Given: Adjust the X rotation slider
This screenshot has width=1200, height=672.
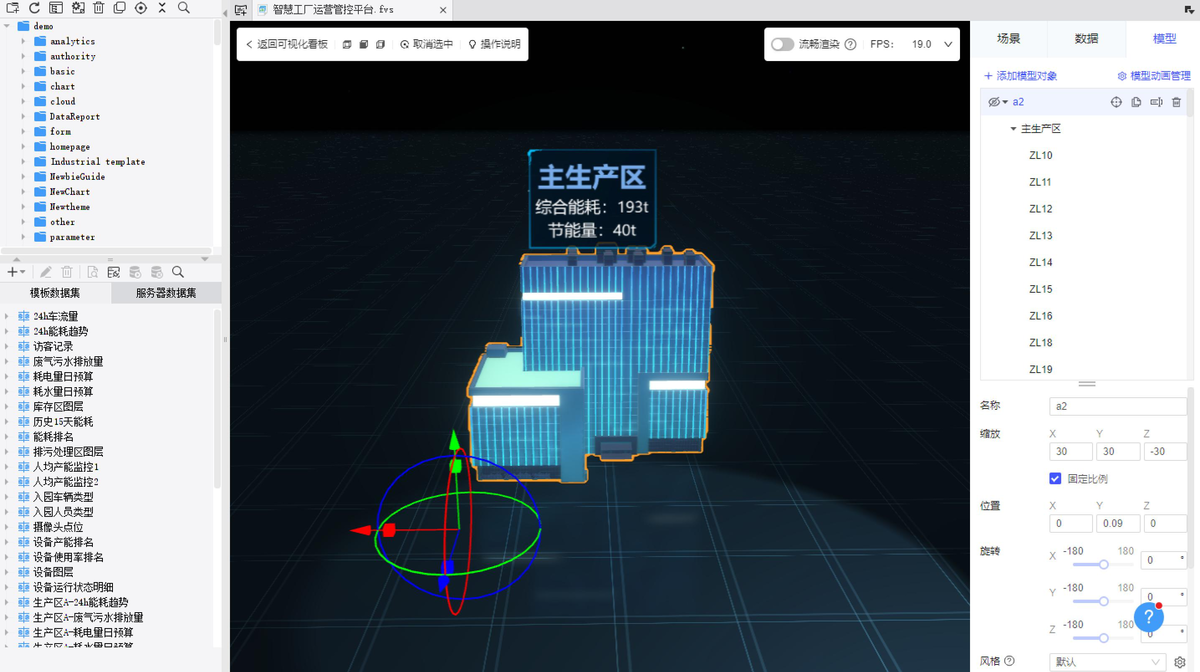Looking at the screenshot, I should point(1103,564).
